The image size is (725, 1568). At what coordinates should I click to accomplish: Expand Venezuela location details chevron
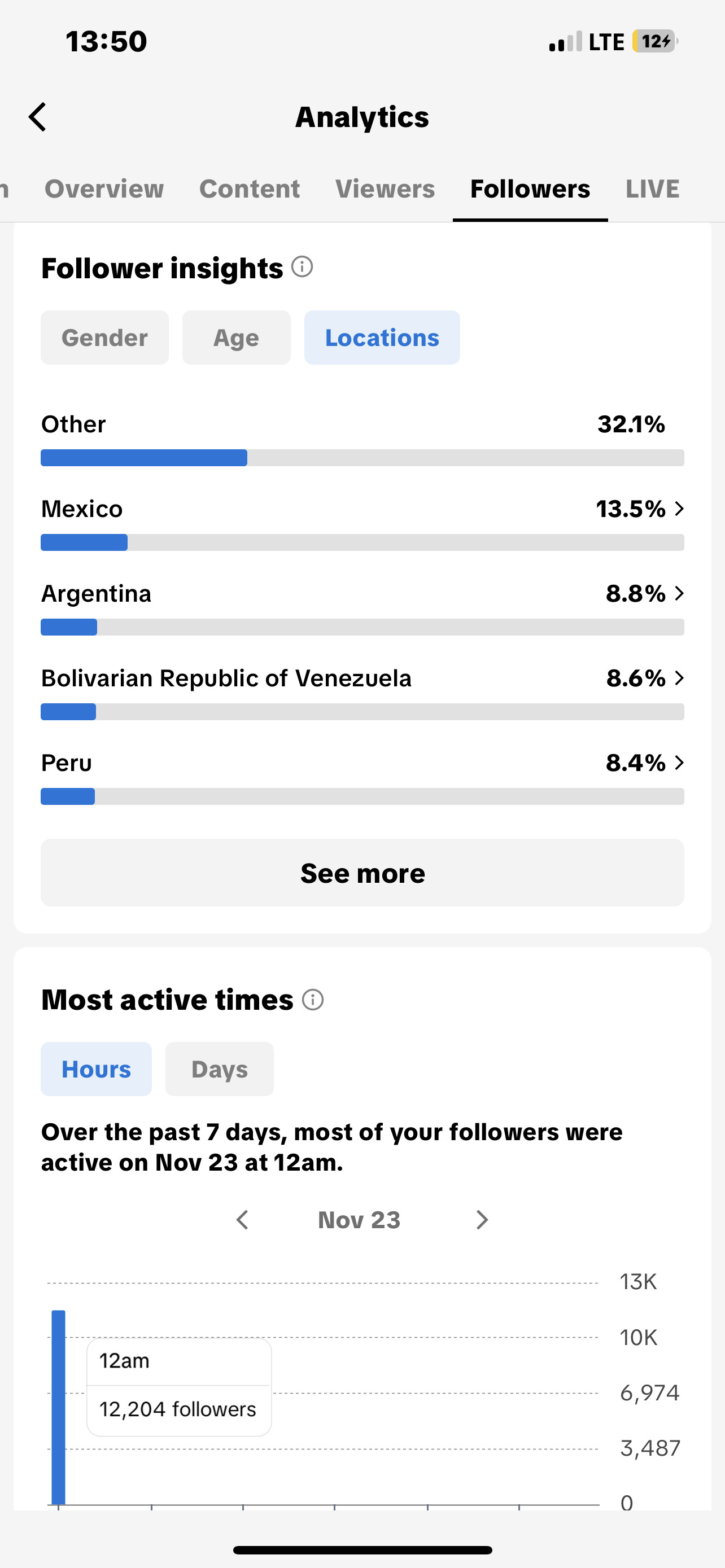679,678
